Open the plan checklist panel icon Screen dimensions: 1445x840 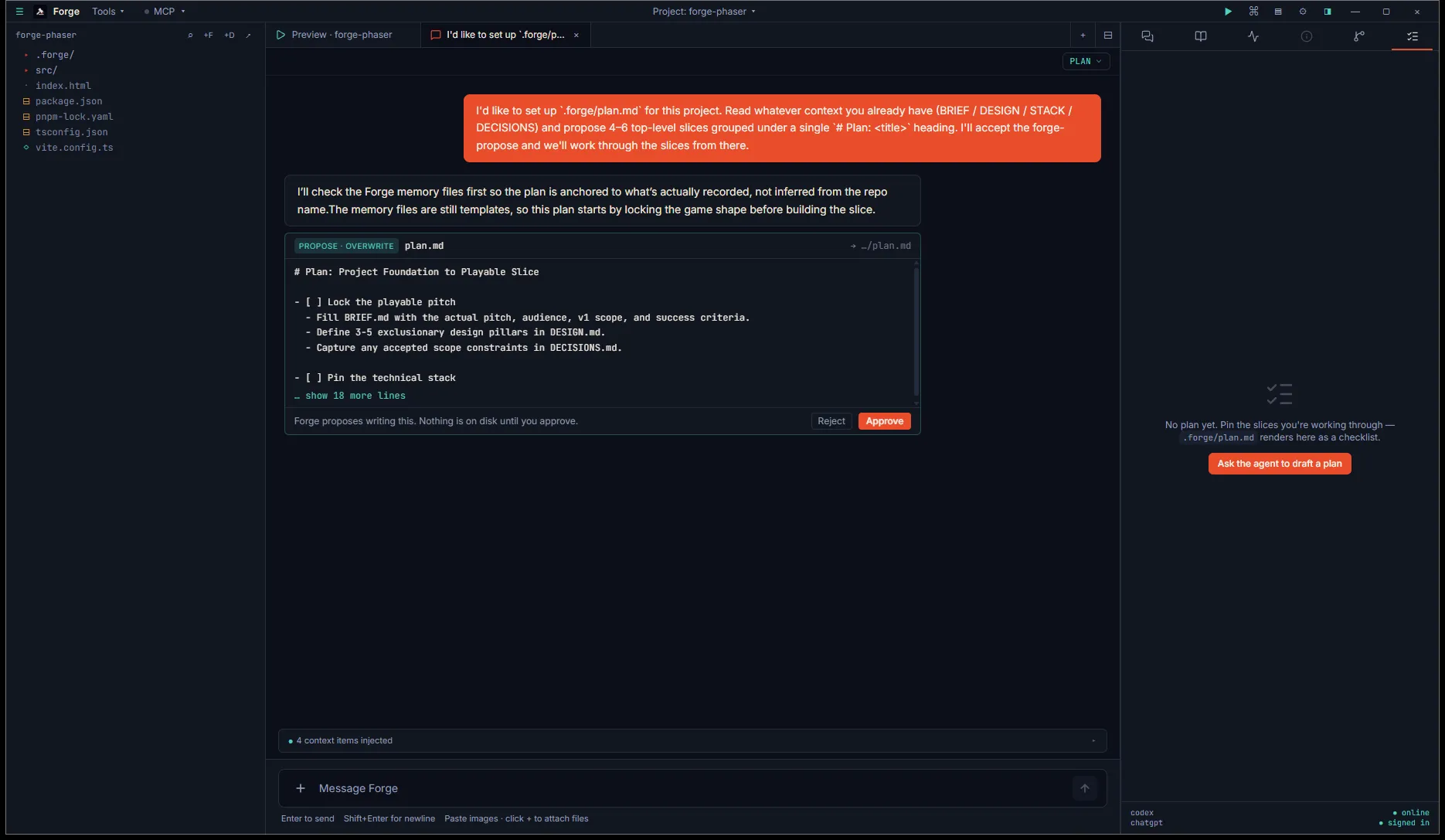(x=1413, y=36)
